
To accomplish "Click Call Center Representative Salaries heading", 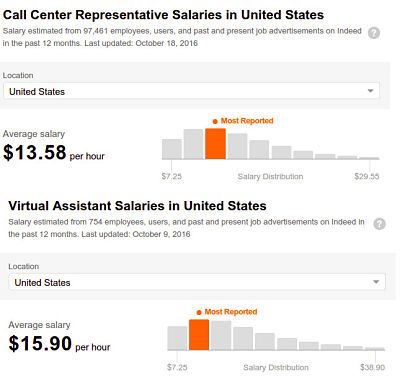I will click(x=163, y=15).
